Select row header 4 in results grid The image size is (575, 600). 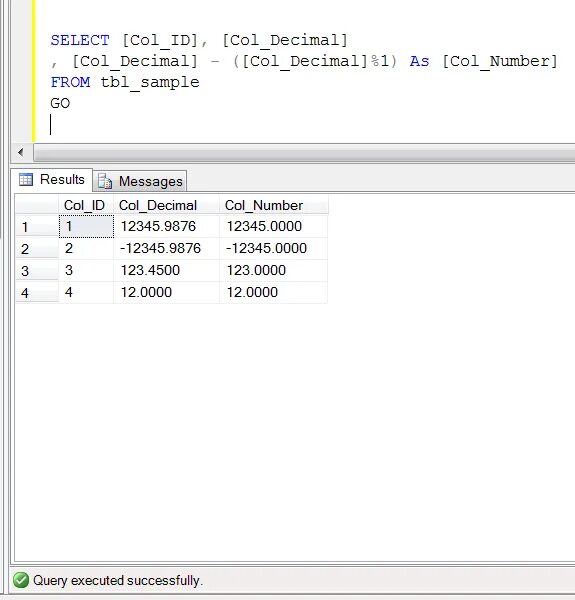pos(37,292)
